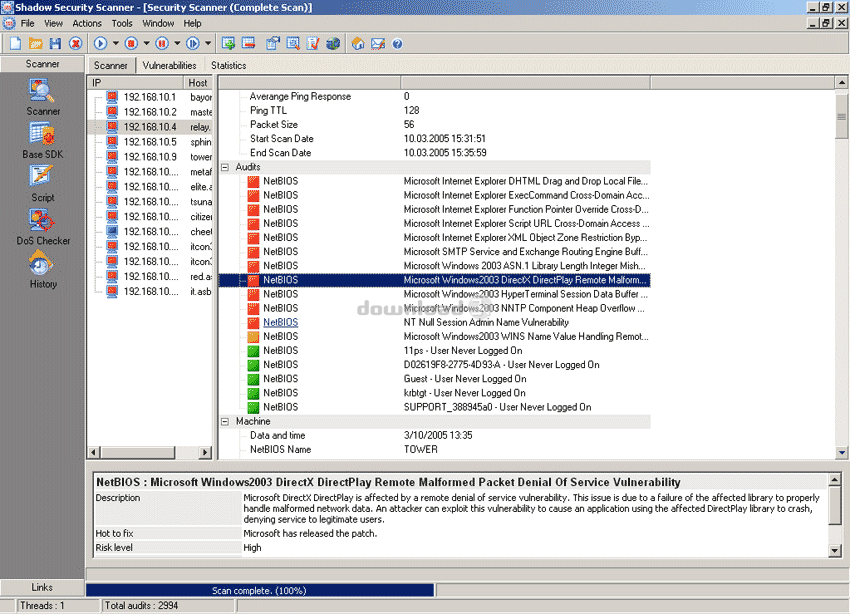Click the magnifier search toolbar icon

tap(293, 43)
